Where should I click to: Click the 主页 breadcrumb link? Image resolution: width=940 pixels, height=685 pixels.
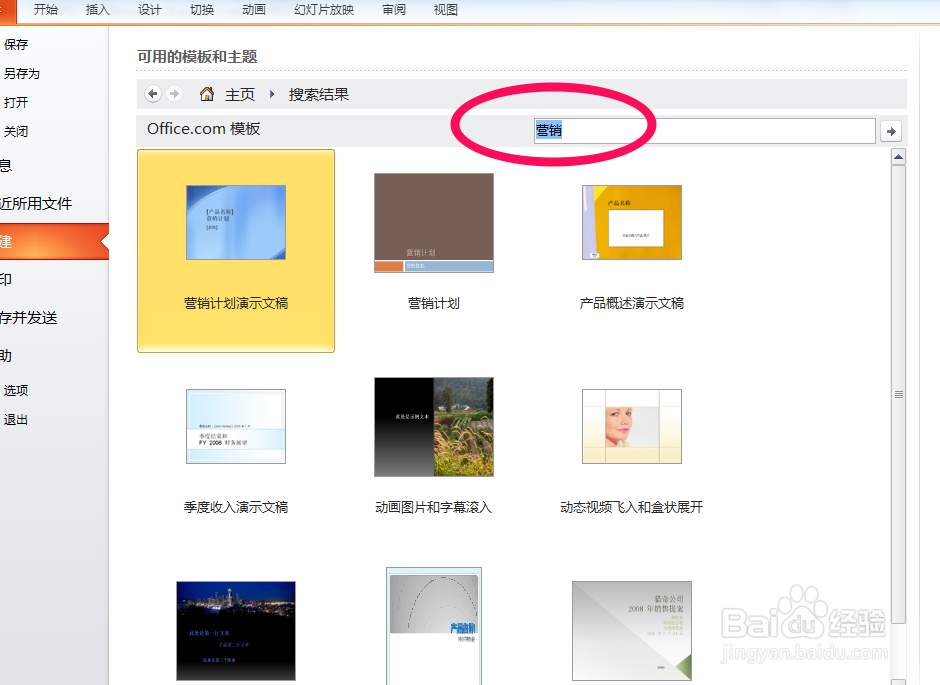(240, 95)
